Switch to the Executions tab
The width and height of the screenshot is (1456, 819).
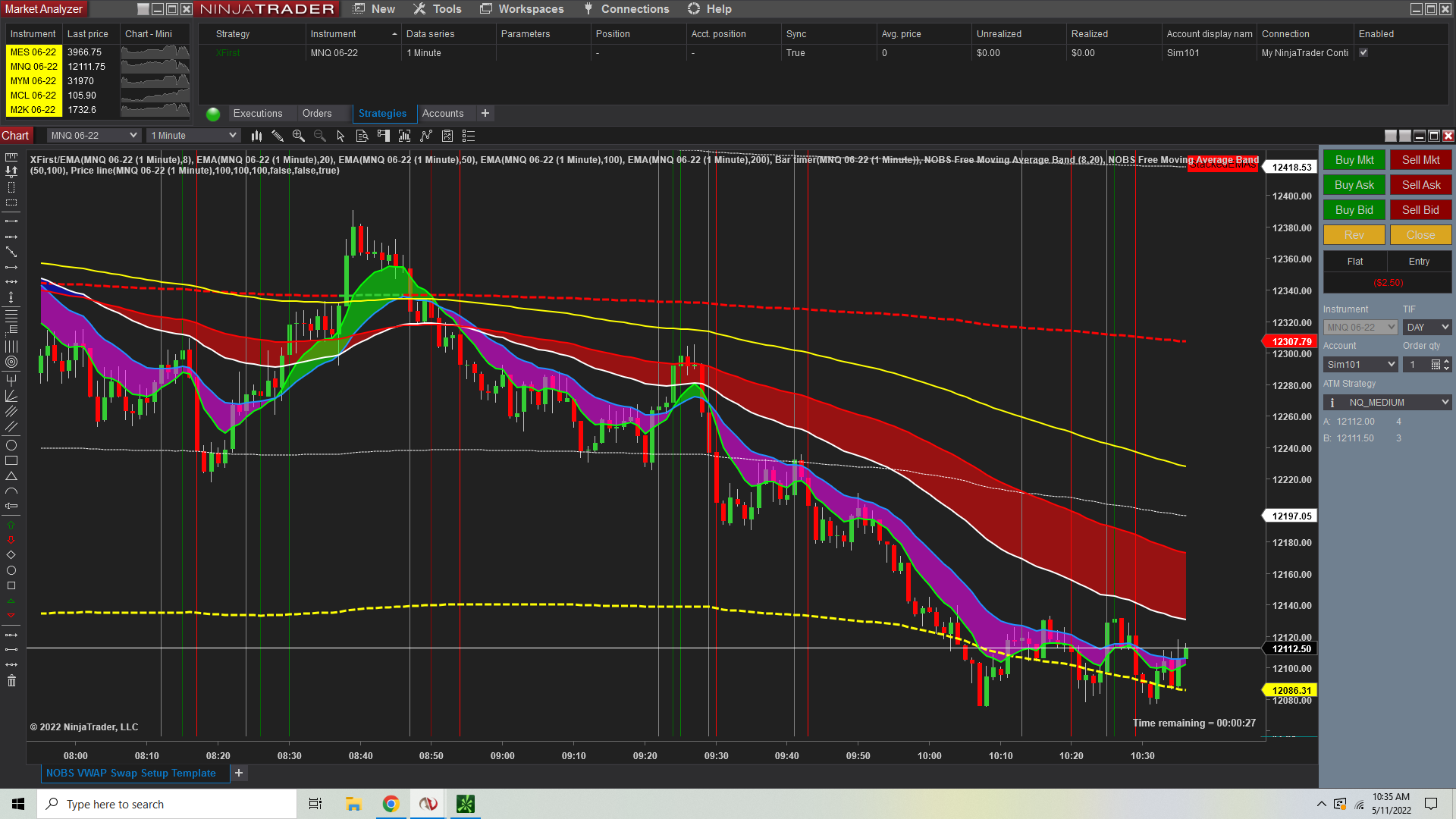point(257,114)
